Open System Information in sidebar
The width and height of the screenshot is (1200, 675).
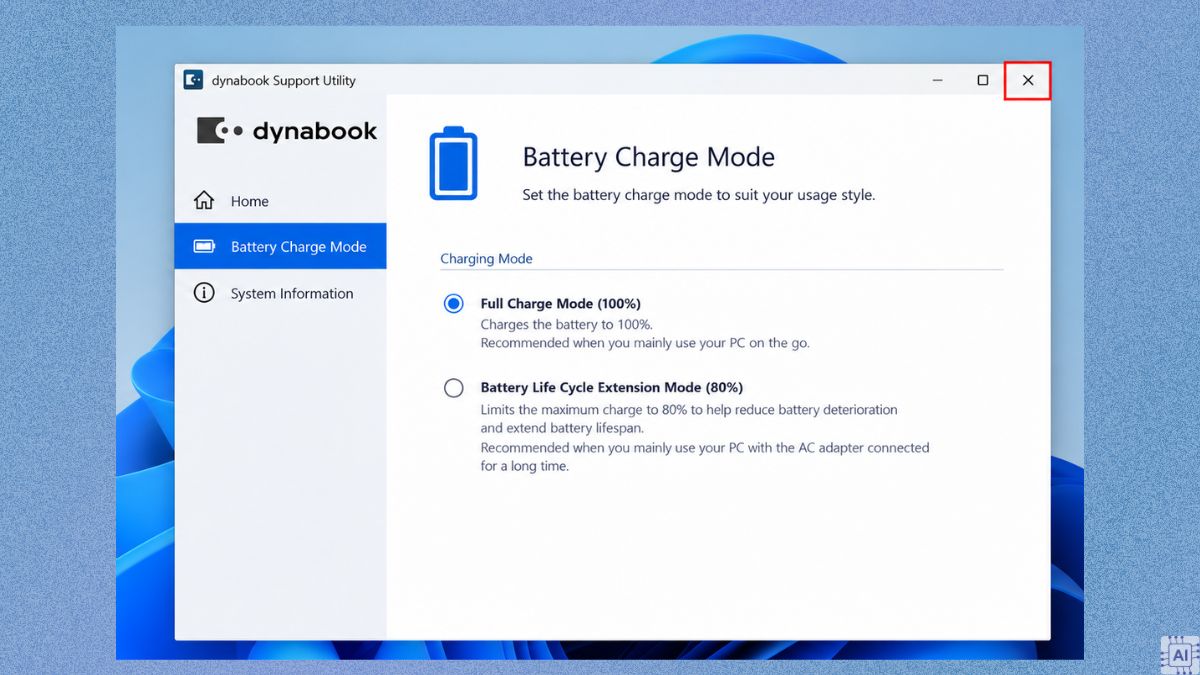coord(280,293)
